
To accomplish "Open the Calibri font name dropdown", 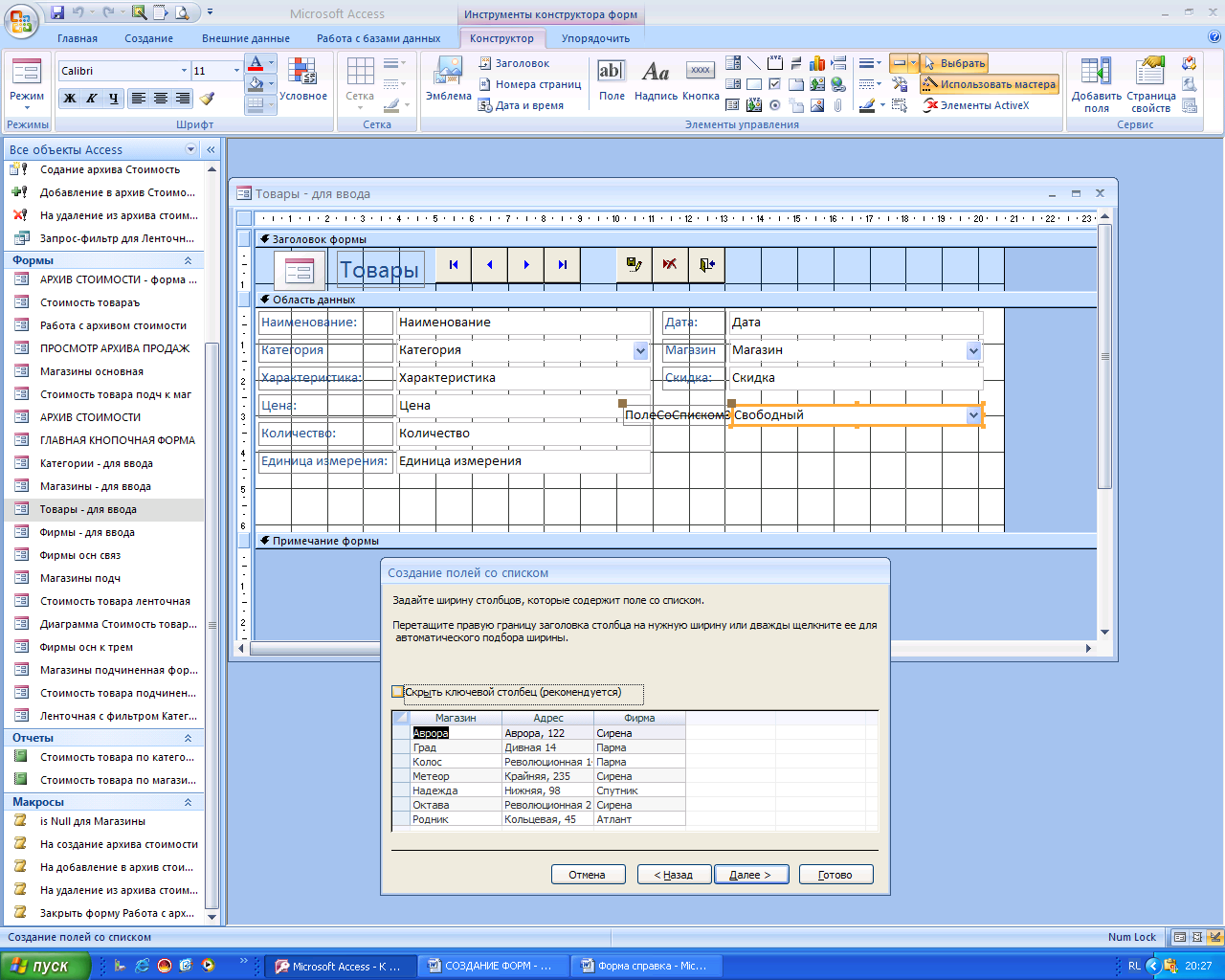I will 184,71.
